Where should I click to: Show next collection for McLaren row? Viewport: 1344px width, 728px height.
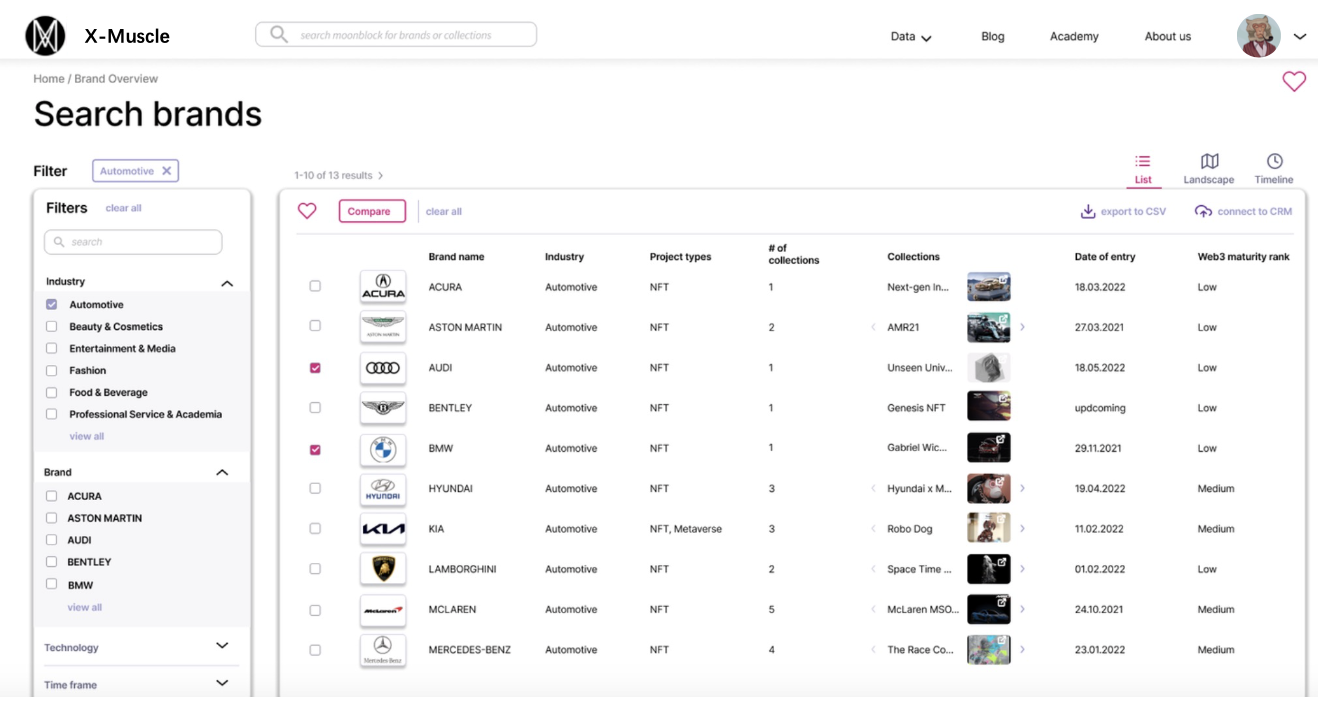click(1022, 609)
